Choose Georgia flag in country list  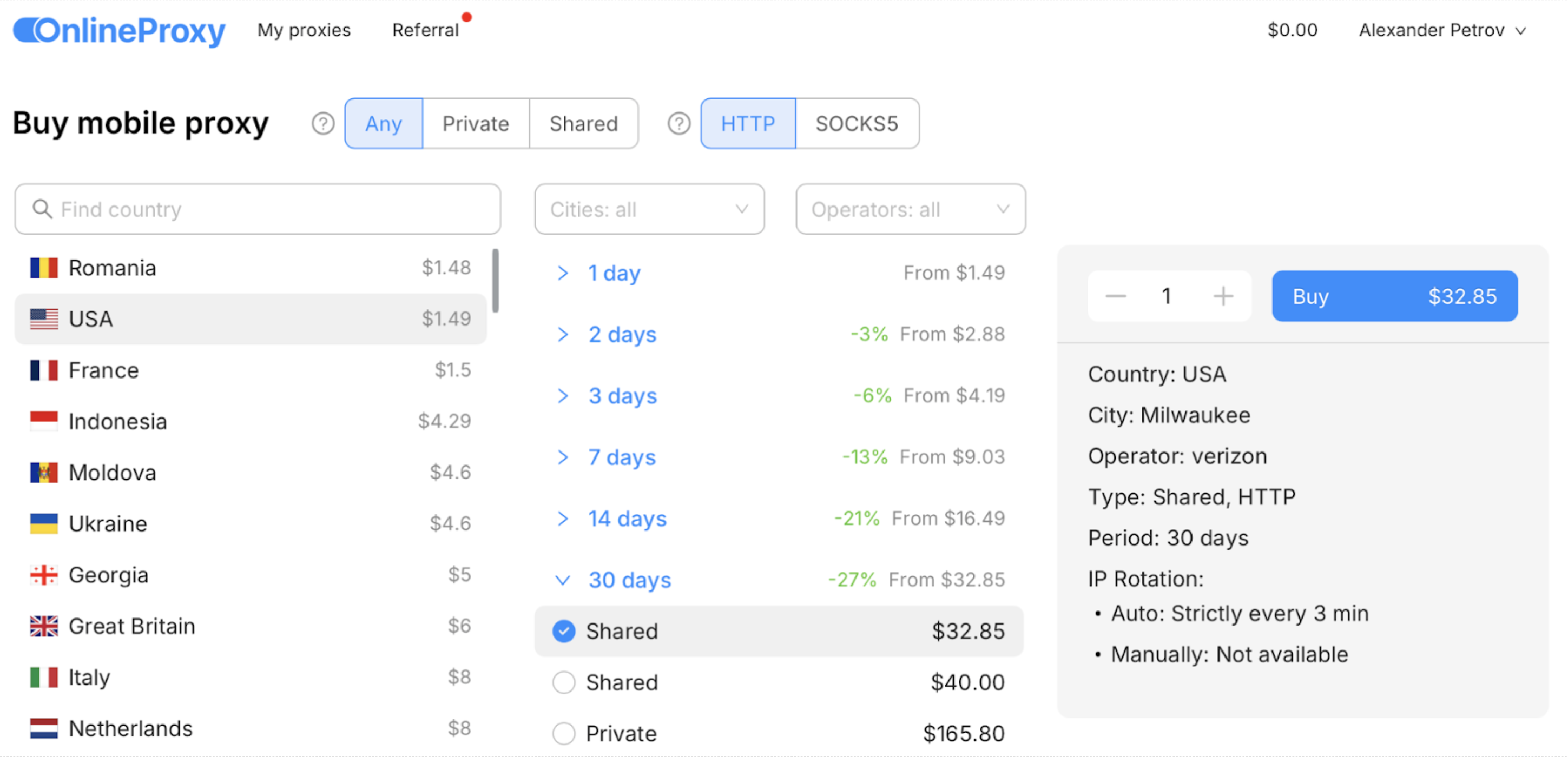tap(44, 575)
